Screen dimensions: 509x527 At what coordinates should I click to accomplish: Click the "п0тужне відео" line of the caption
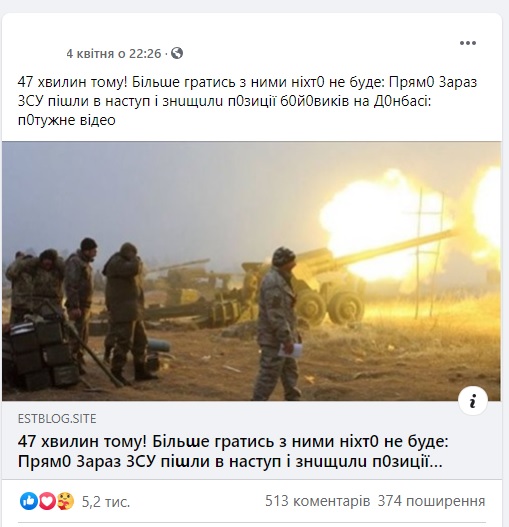(67, 120)
